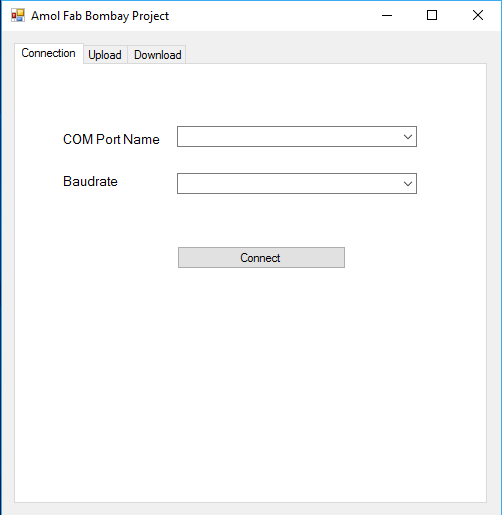Click the Connect button

coord(261,258)
